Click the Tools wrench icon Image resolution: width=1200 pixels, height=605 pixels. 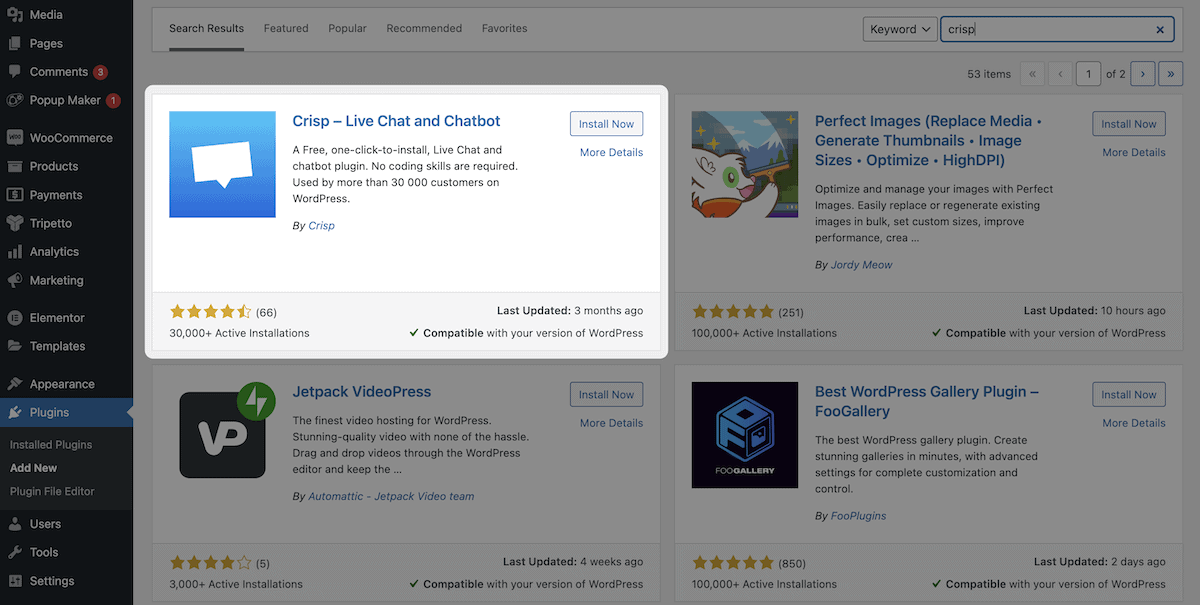(x=15, y=552)
